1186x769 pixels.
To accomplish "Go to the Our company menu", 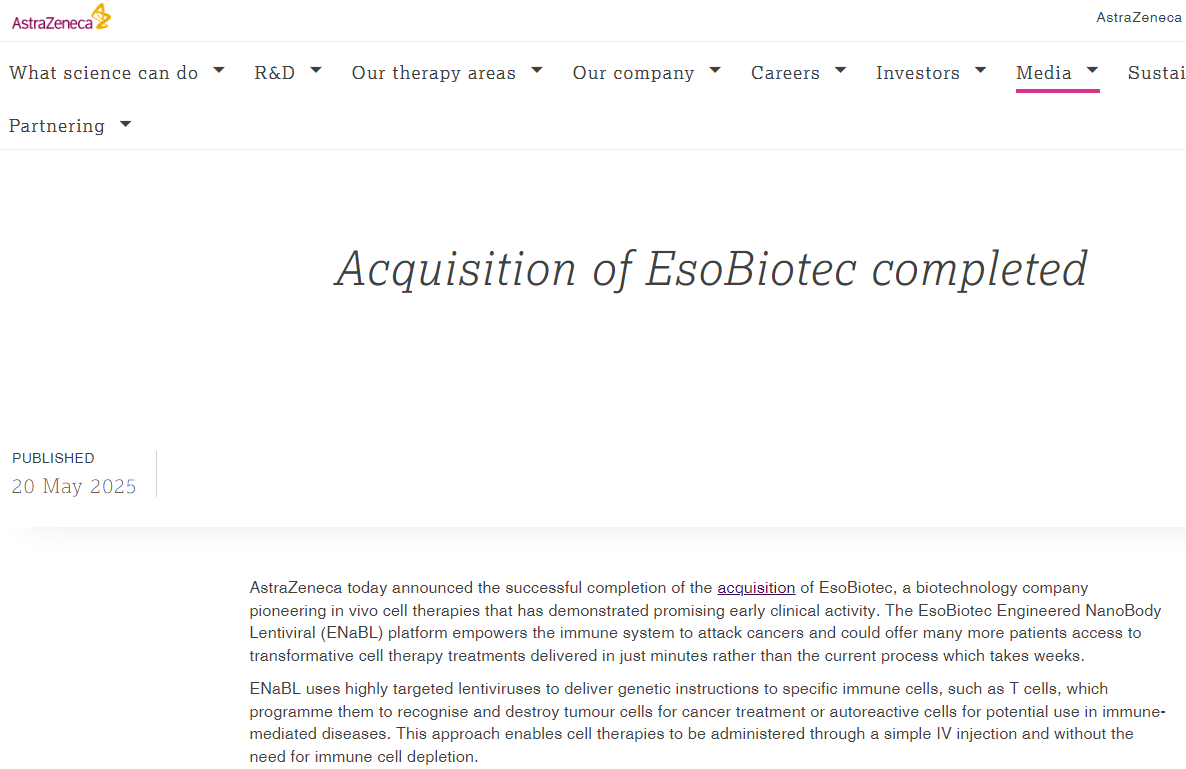I will (633, 73).
